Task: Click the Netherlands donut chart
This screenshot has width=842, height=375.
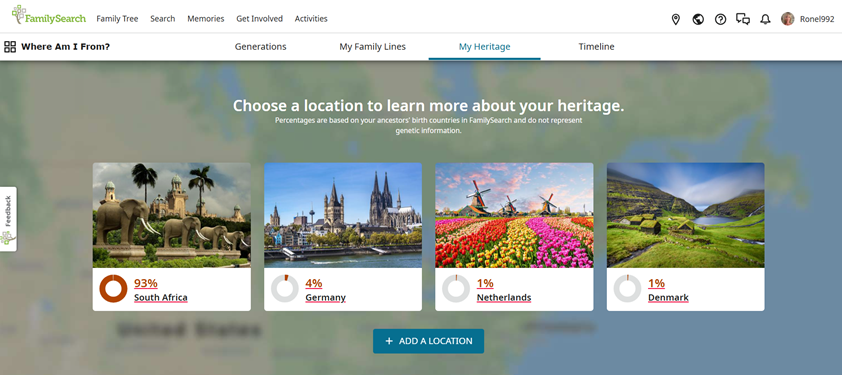Action: [456, 289]
